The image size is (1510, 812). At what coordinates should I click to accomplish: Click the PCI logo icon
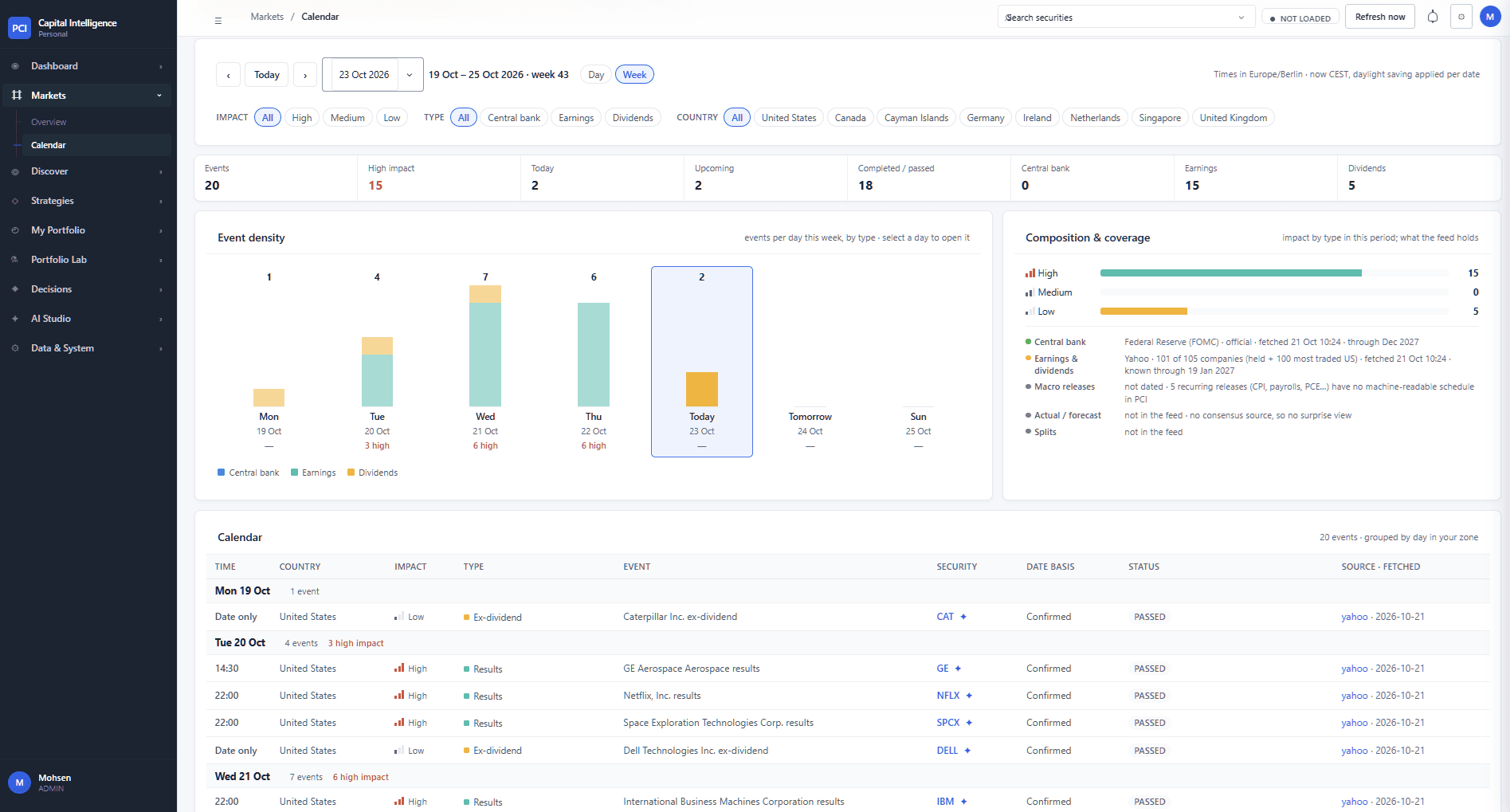19,28
